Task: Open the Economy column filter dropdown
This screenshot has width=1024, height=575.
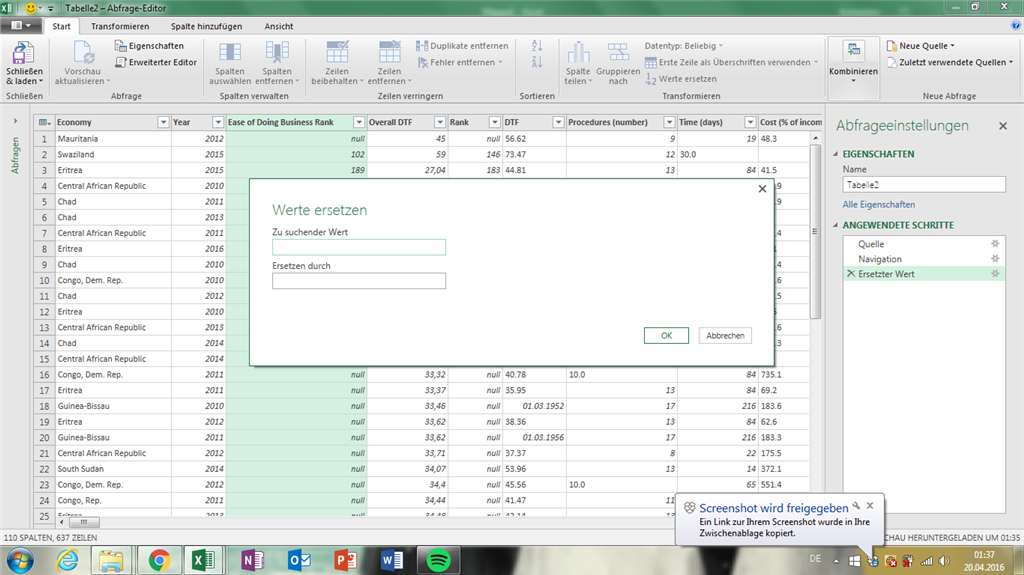Action: point(163,122)
